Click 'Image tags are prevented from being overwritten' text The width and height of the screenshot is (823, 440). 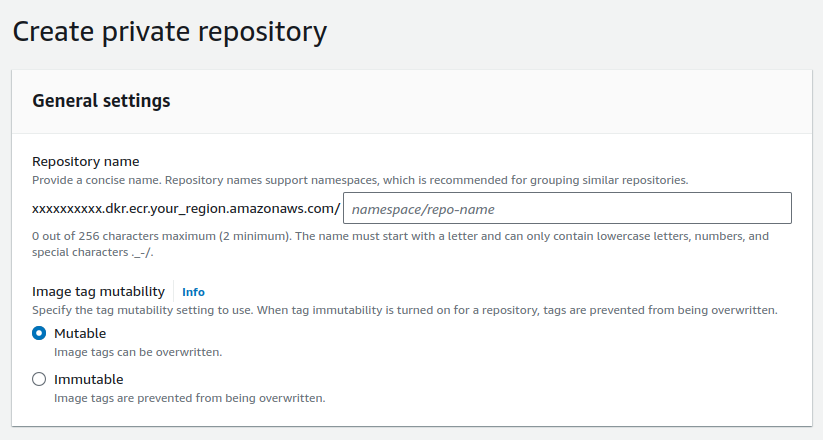tap(189, 398)
